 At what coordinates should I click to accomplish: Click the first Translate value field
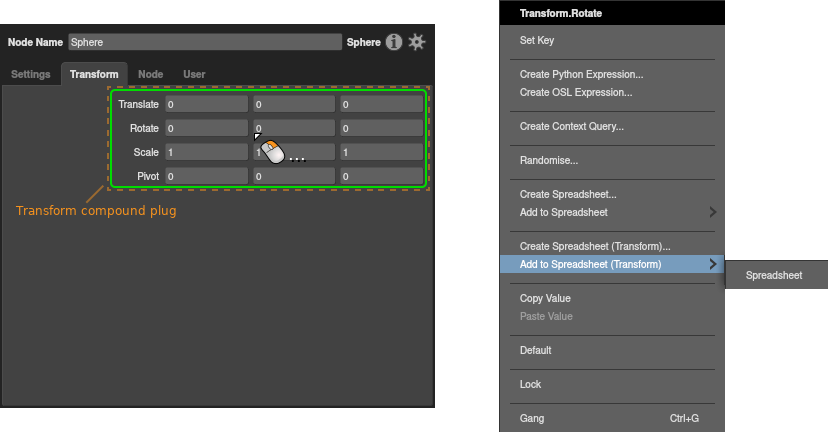point(206,104)
